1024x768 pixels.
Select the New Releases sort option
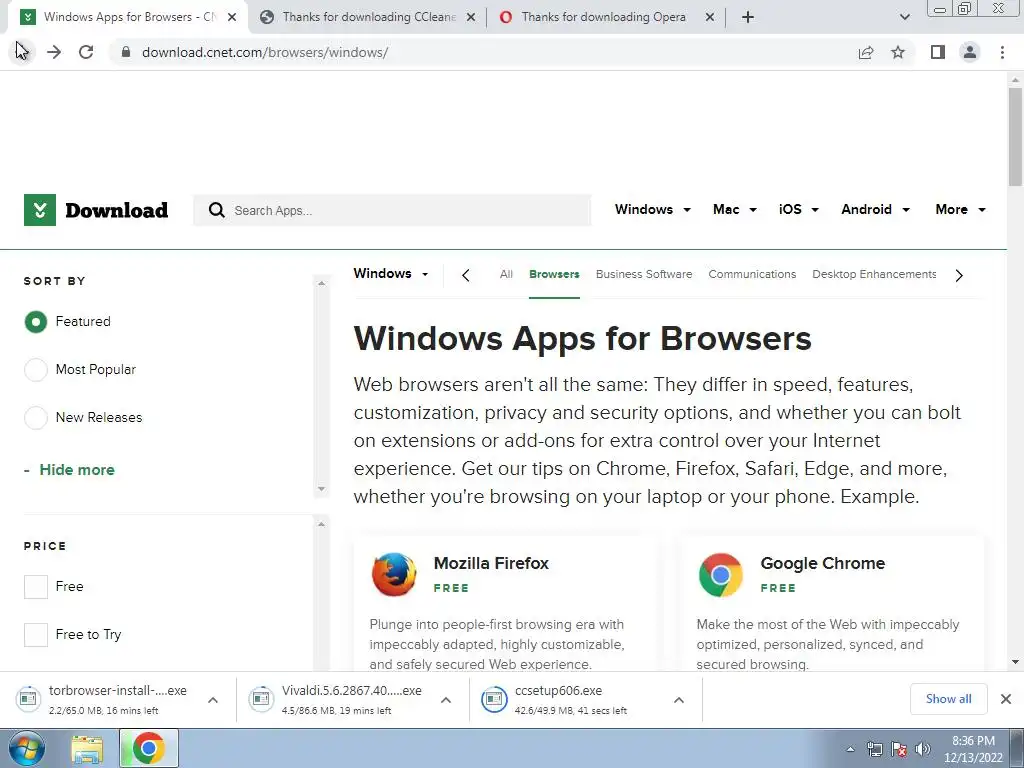point(36,417)
